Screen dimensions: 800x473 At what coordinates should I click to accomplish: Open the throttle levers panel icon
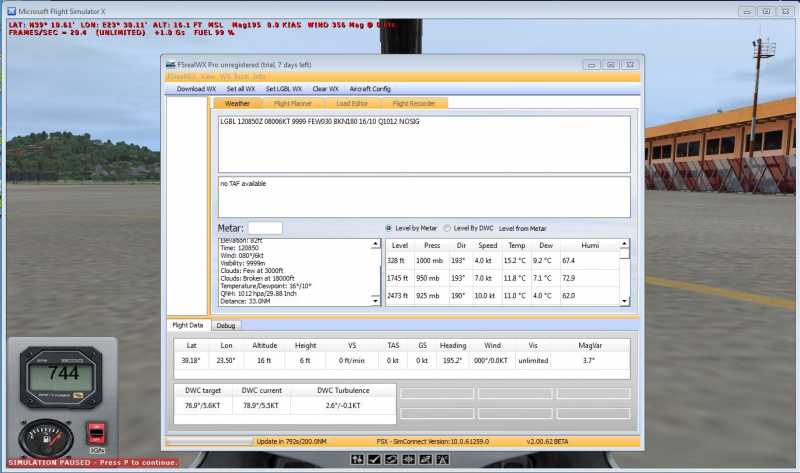point(357,460)
